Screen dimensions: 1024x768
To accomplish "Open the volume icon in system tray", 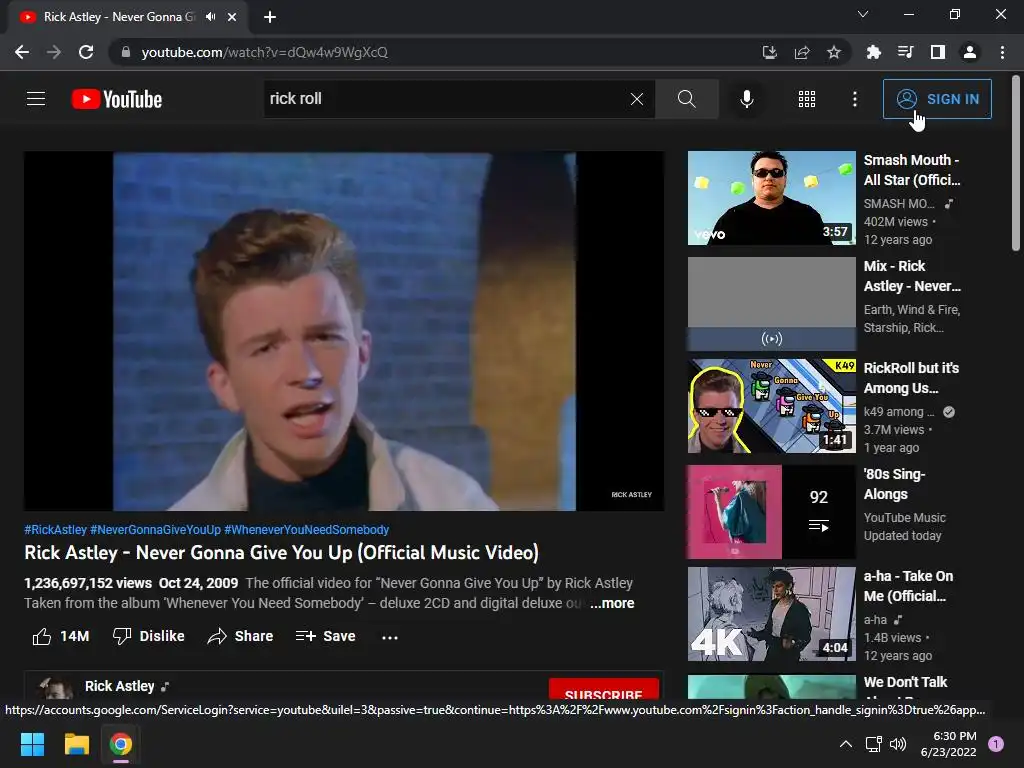I will coord(898,744).
